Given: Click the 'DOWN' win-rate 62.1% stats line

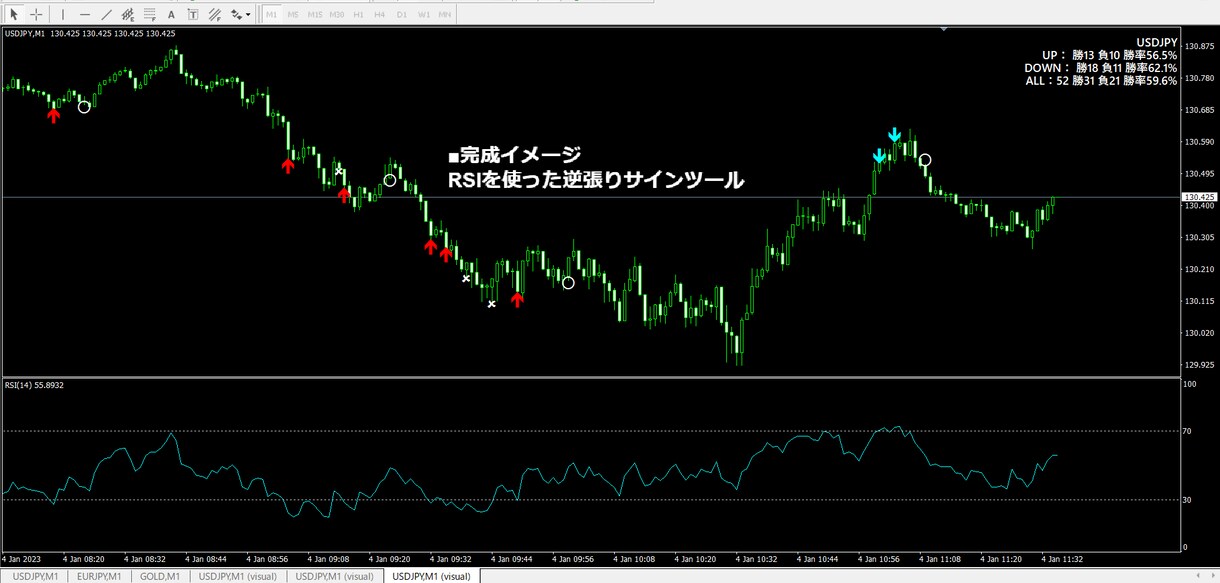Looking at the screenshot, I should tap(1101, 69).
